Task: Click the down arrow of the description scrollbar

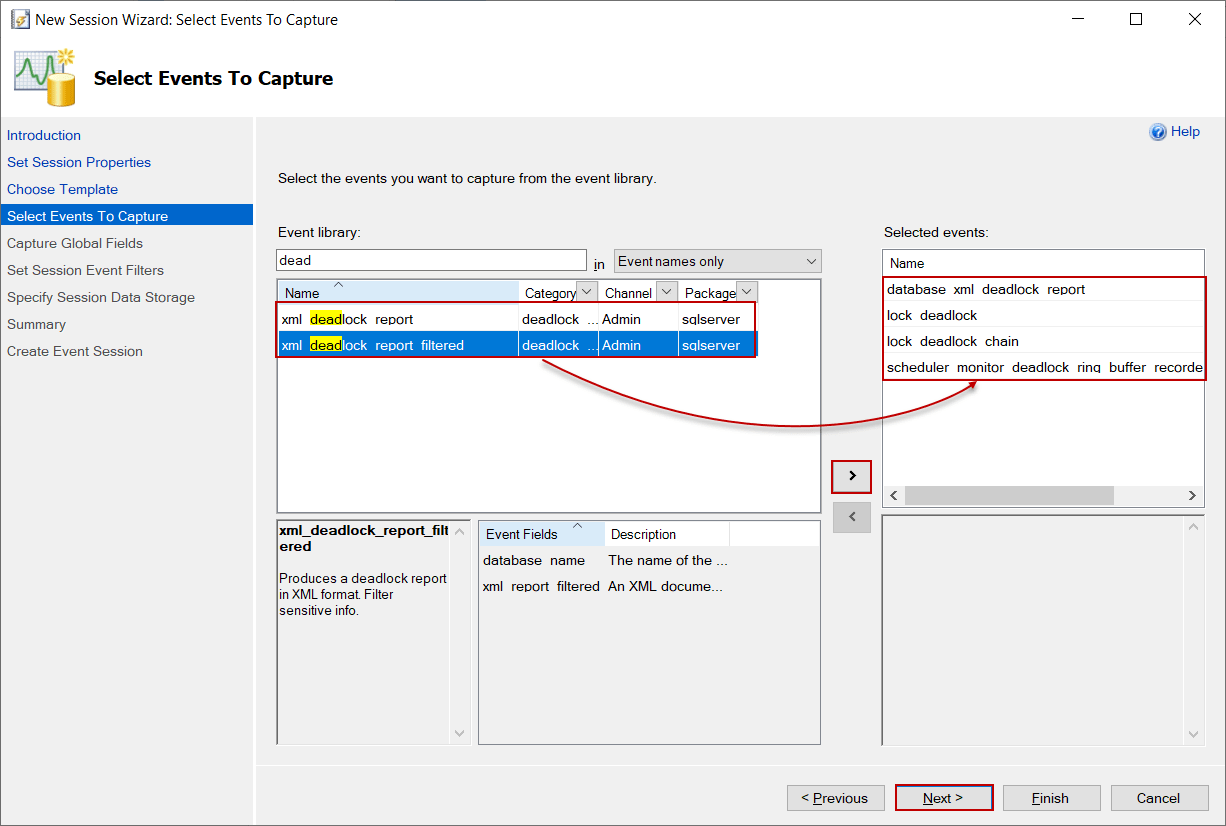Action: click(459, 733)
